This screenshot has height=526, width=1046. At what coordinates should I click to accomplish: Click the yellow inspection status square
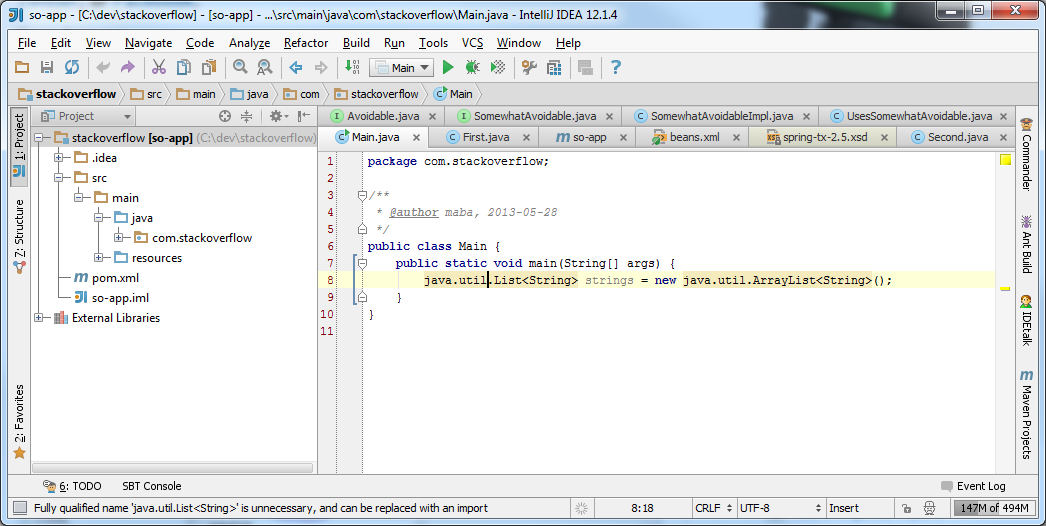pos(1005,160)
